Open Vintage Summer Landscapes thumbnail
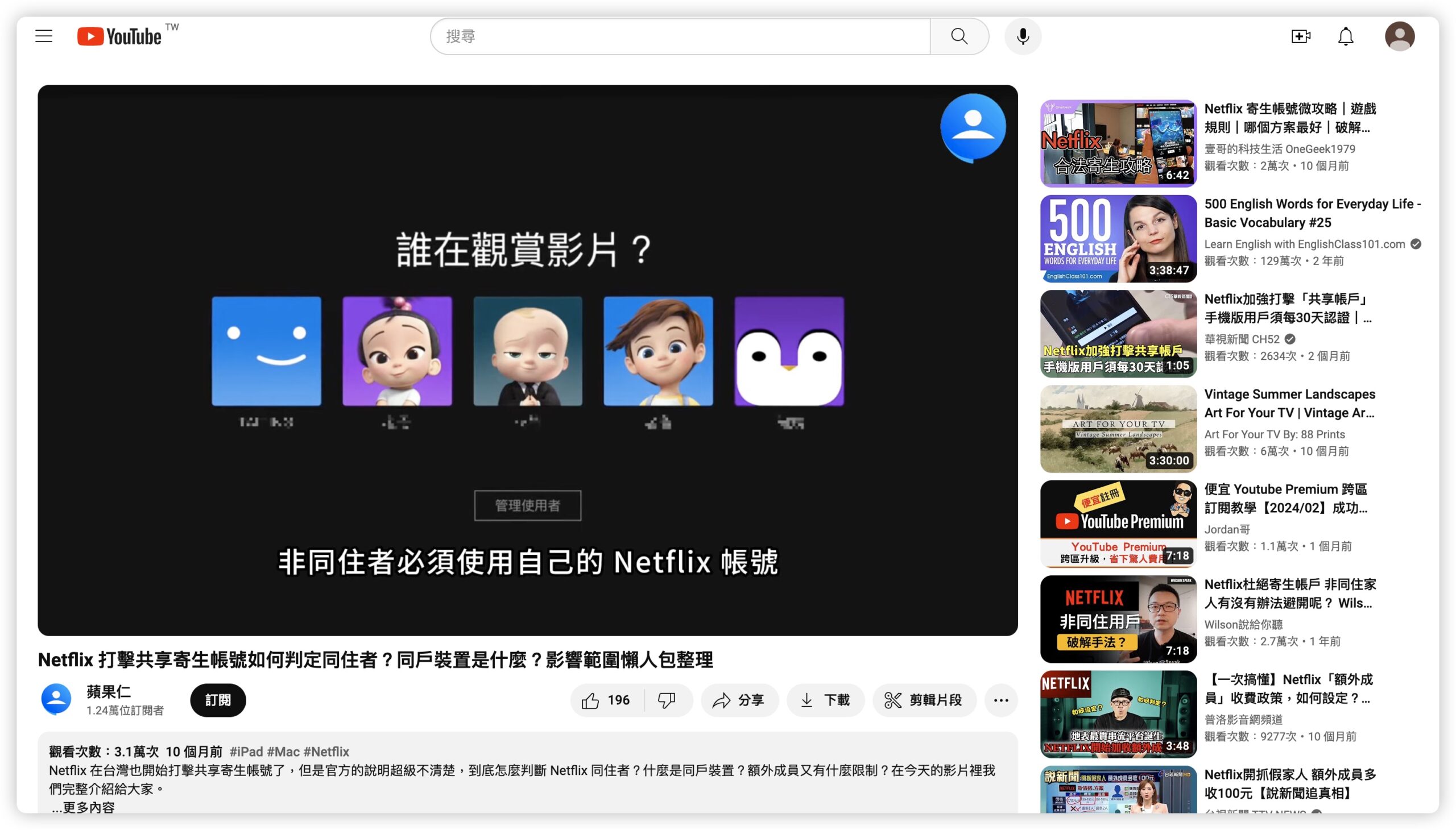This screenshot has width=1456, height=830. tap(1118, 429)
